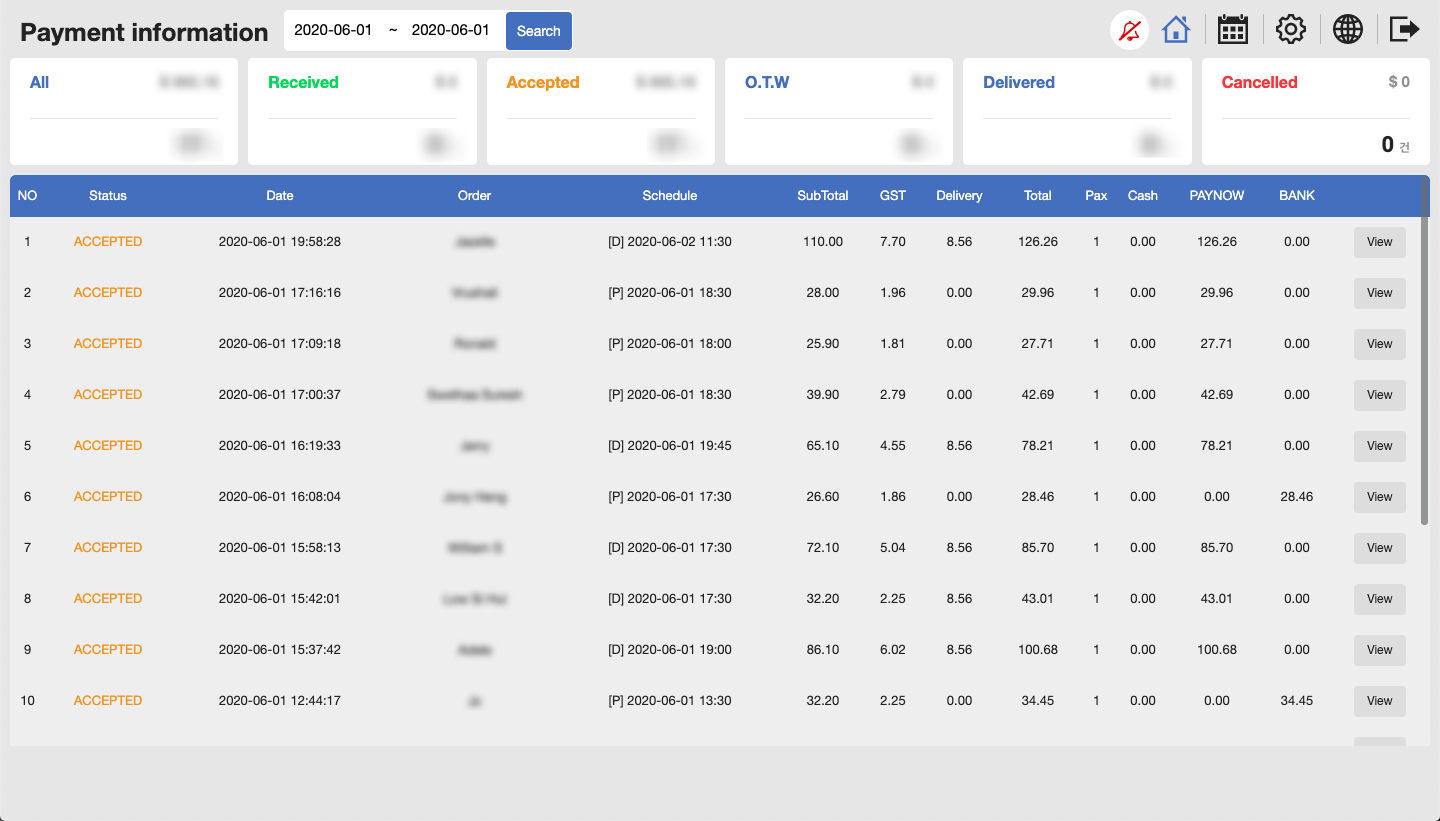
Task: Open the home dashboard icon
Action: [x=1176, y=29]
